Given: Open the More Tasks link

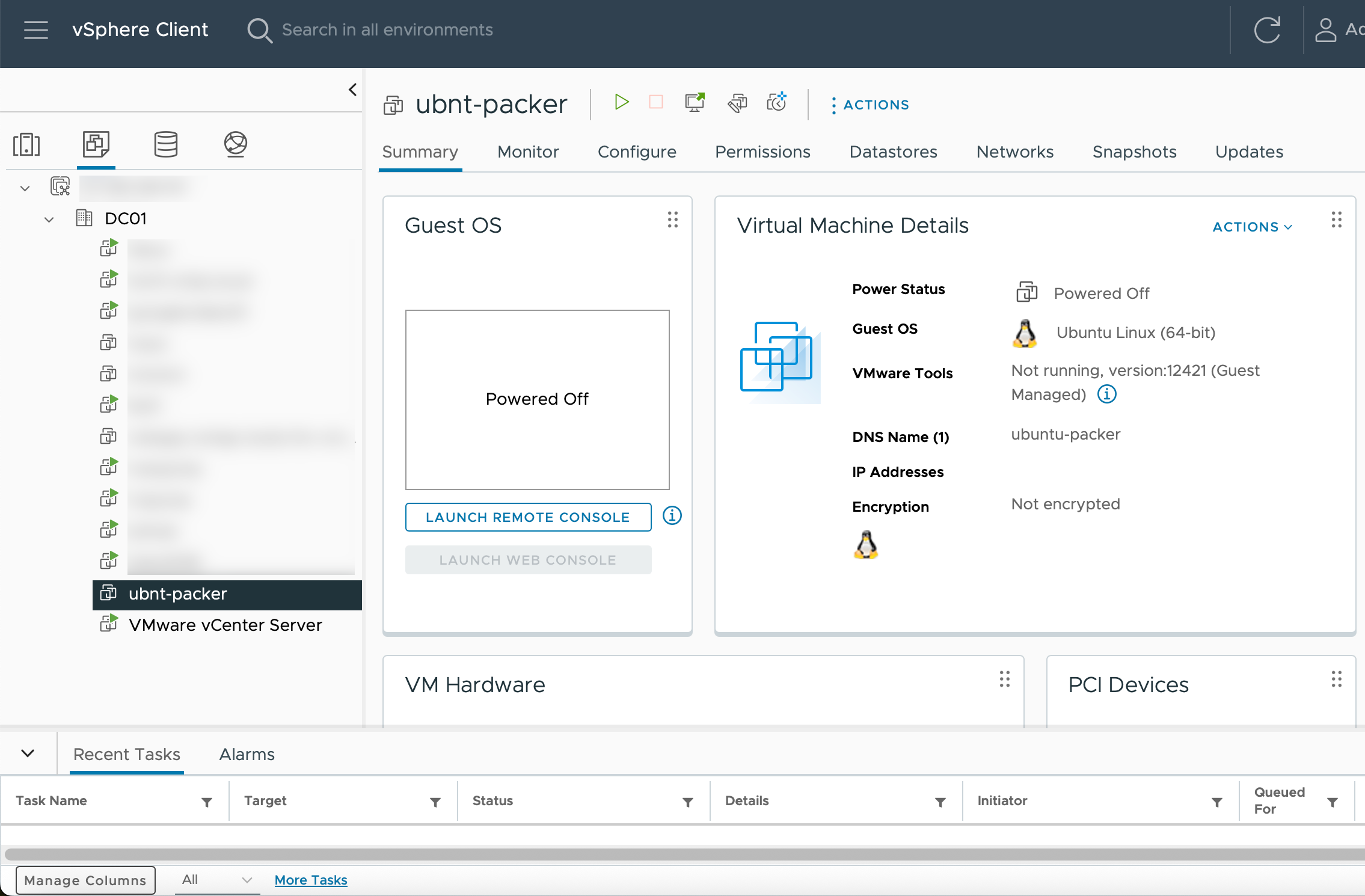Looking at the screenshot, I should pyautogui.click(x=310, y=879).
